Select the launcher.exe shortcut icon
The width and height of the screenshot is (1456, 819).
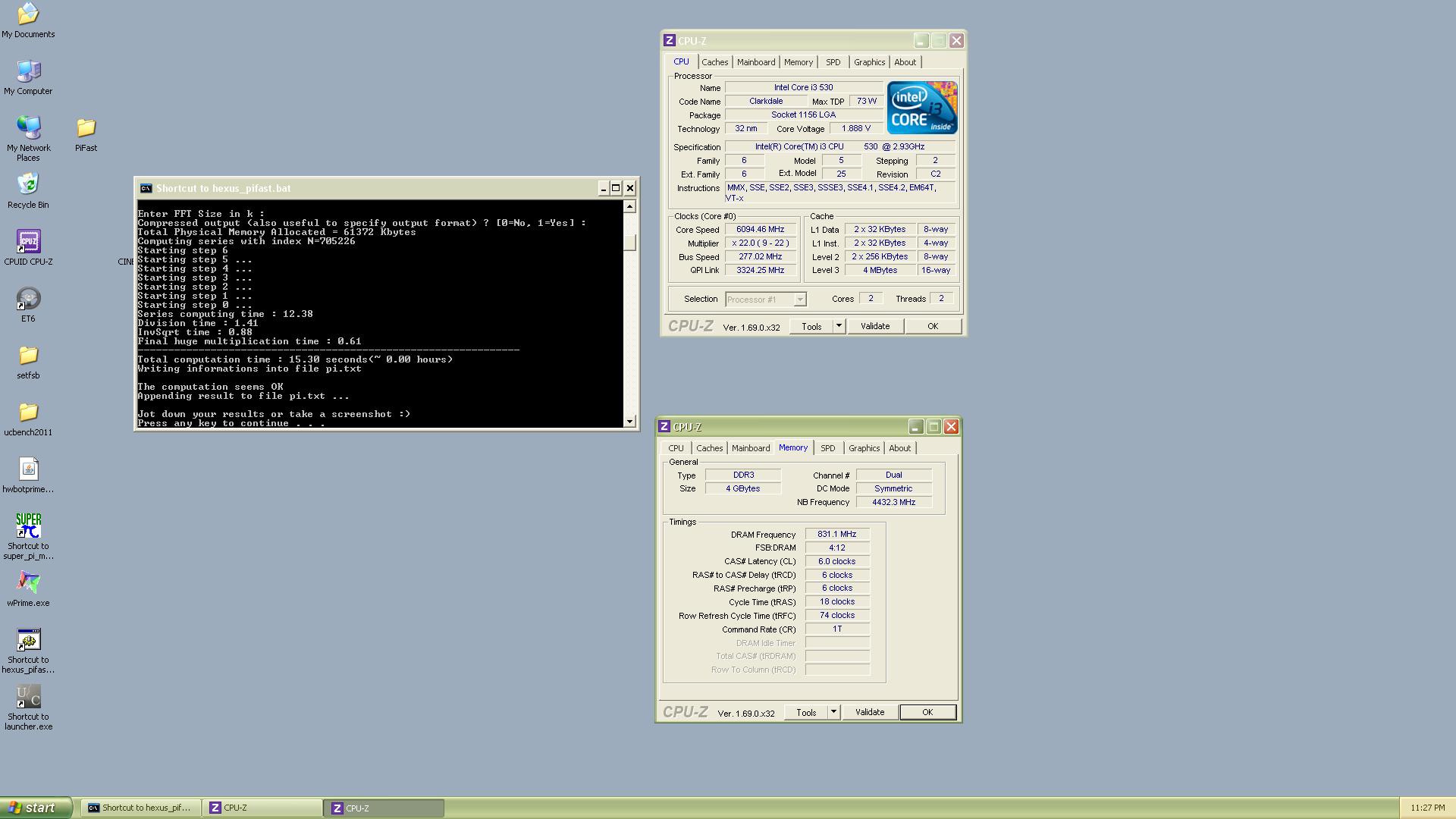(x=28, y=696)
